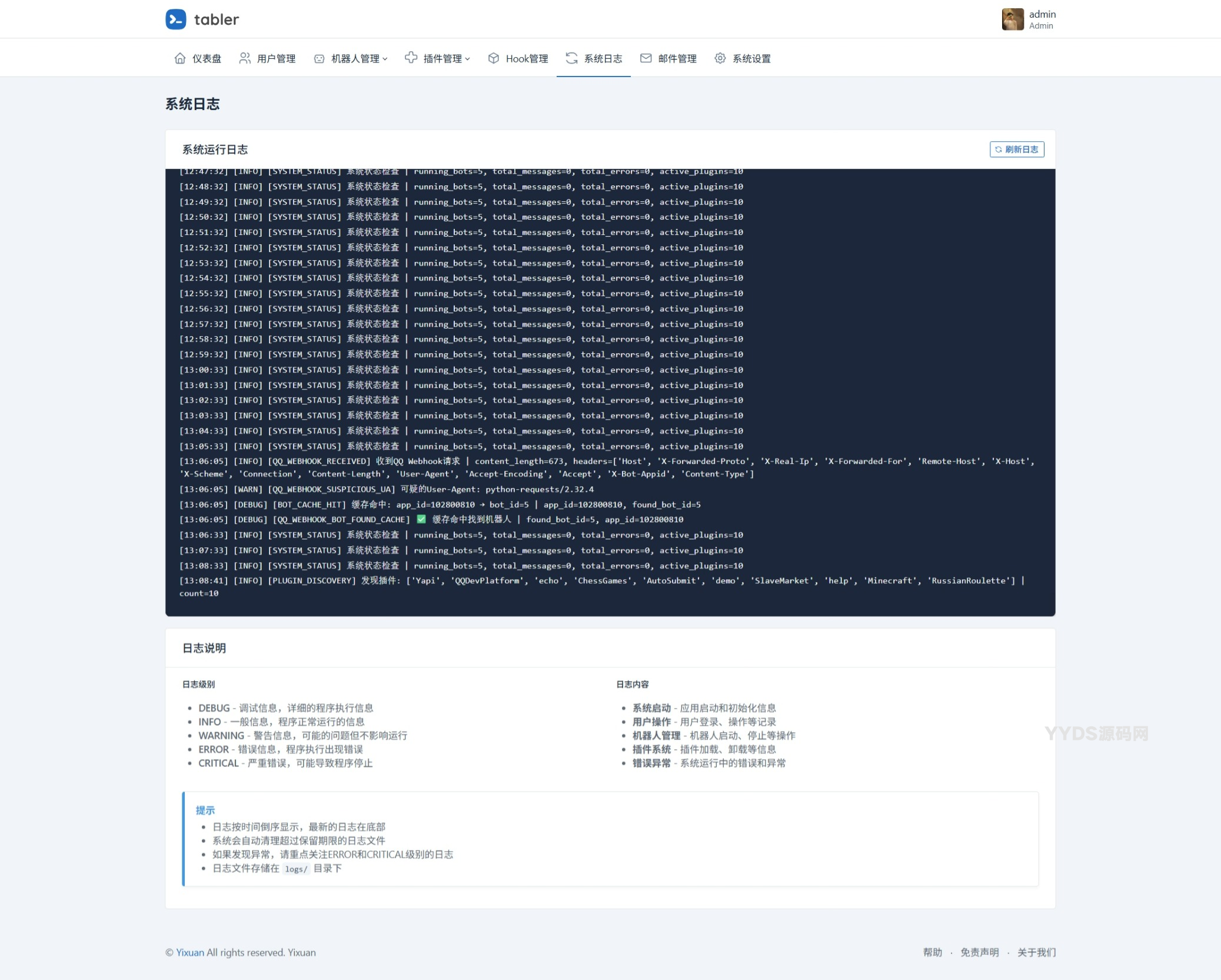Click the admin avatar thumbnail

pyautogui.click(x=1012, y=19)
